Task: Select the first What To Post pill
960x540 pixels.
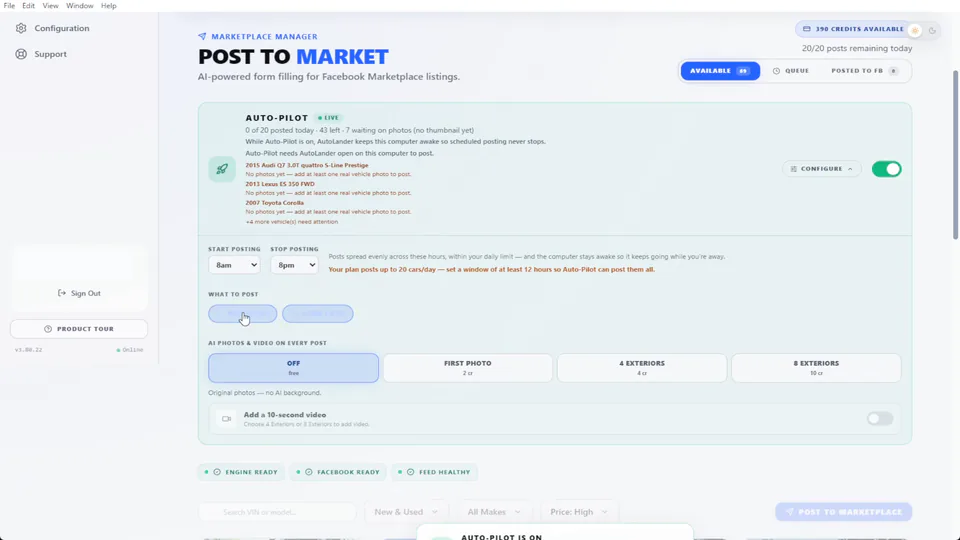Action: (242, 313)
